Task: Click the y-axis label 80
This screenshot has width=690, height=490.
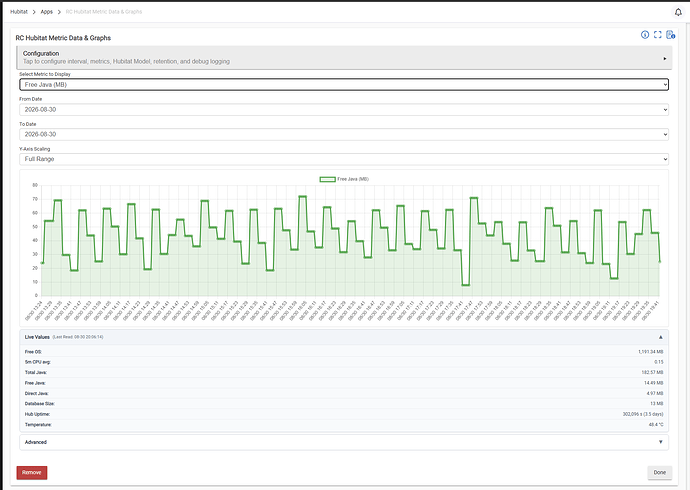Action: tap(35, 185)
